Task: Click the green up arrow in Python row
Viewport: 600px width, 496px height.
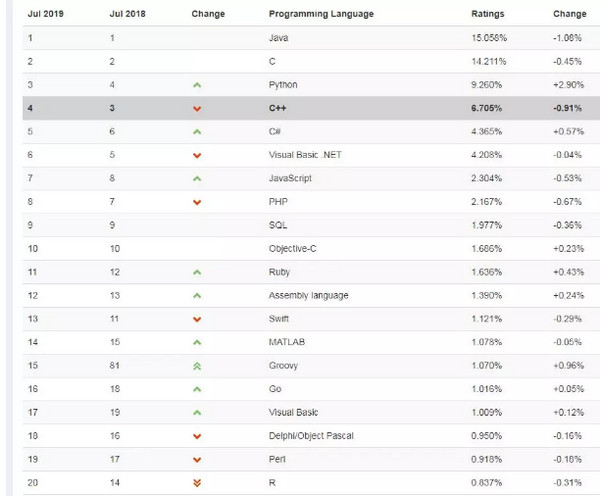Action: (197, 85)
